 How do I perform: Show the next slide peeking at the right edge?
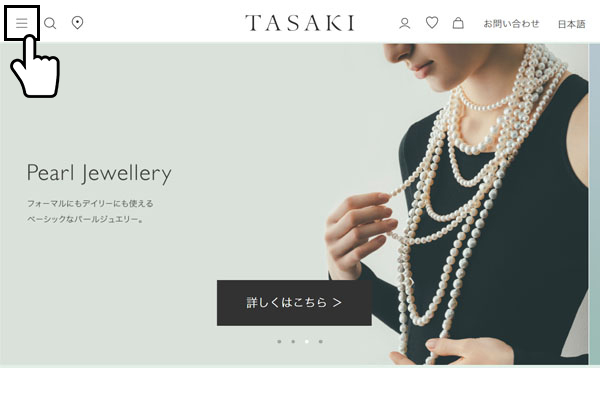(x=595, y=204)
